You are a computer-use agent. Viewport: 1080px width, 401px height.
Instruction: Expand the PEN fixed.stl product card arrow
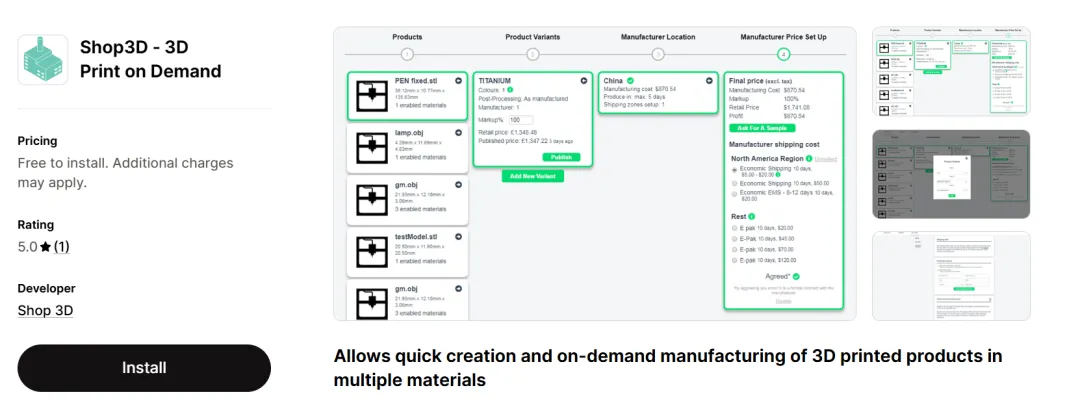[x=459, y=80]
